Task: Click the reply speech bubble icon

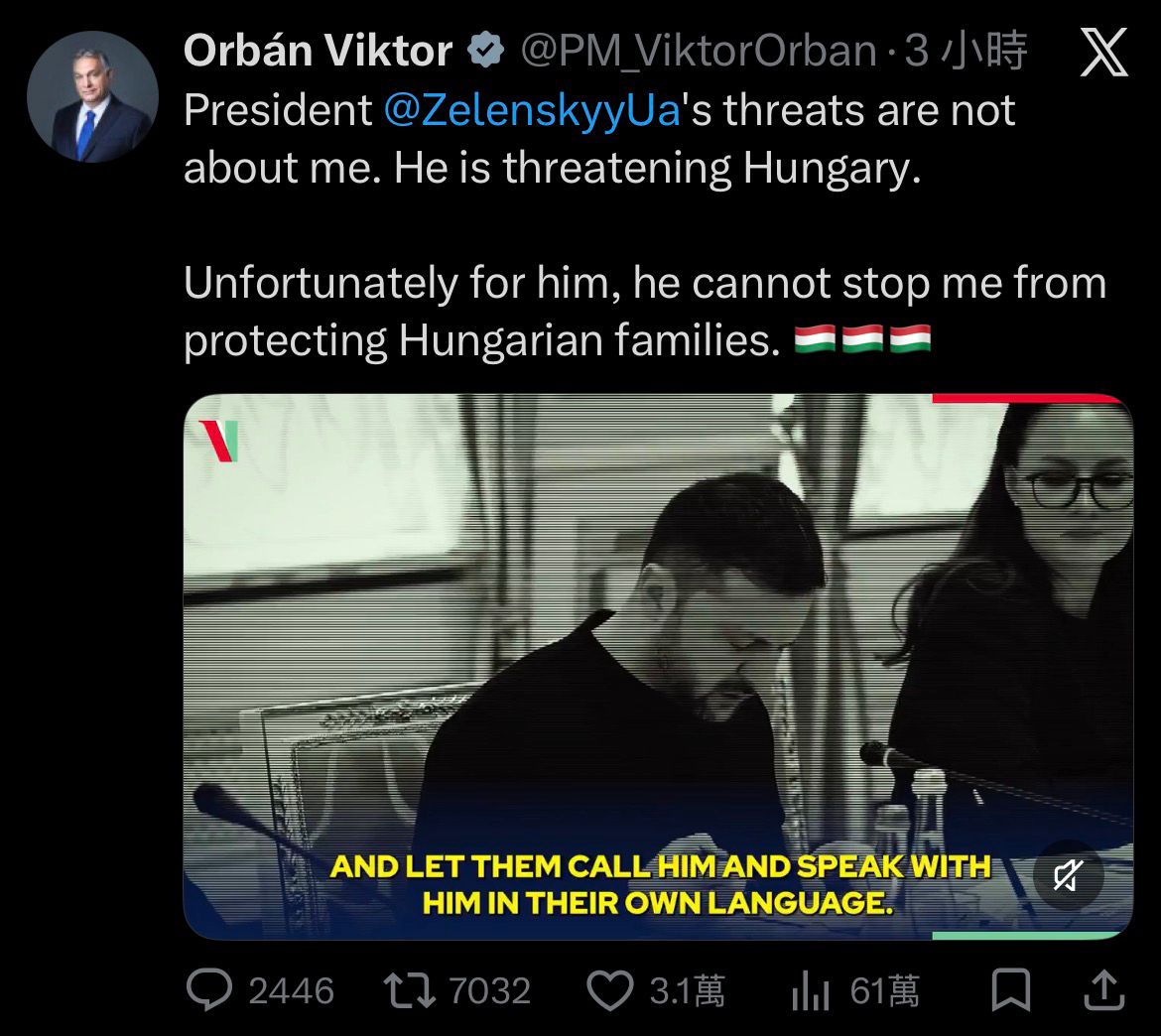Action: pyautogui.click(x=209, y=989)
